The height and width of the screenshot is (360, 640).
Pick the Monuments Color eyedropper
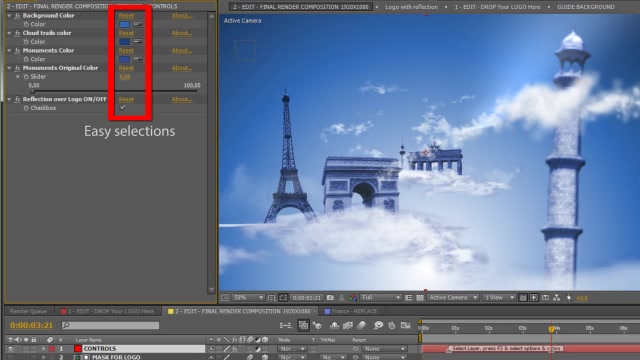(x=138, y=59)
